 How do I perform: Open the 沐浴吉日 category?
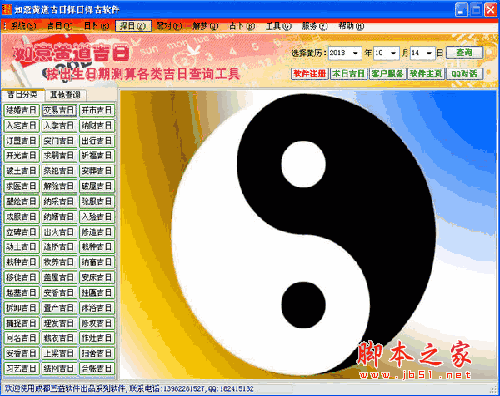pyautogui.click(x=97, y=308)
